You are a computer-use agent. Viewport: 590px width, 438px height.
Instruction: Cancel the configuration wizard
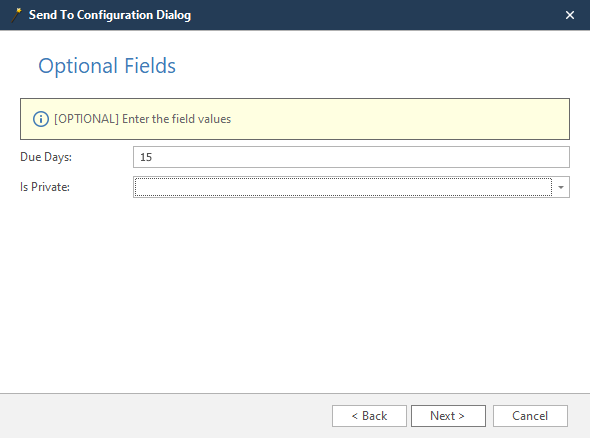pyautogui.click(x=530, y=416)
